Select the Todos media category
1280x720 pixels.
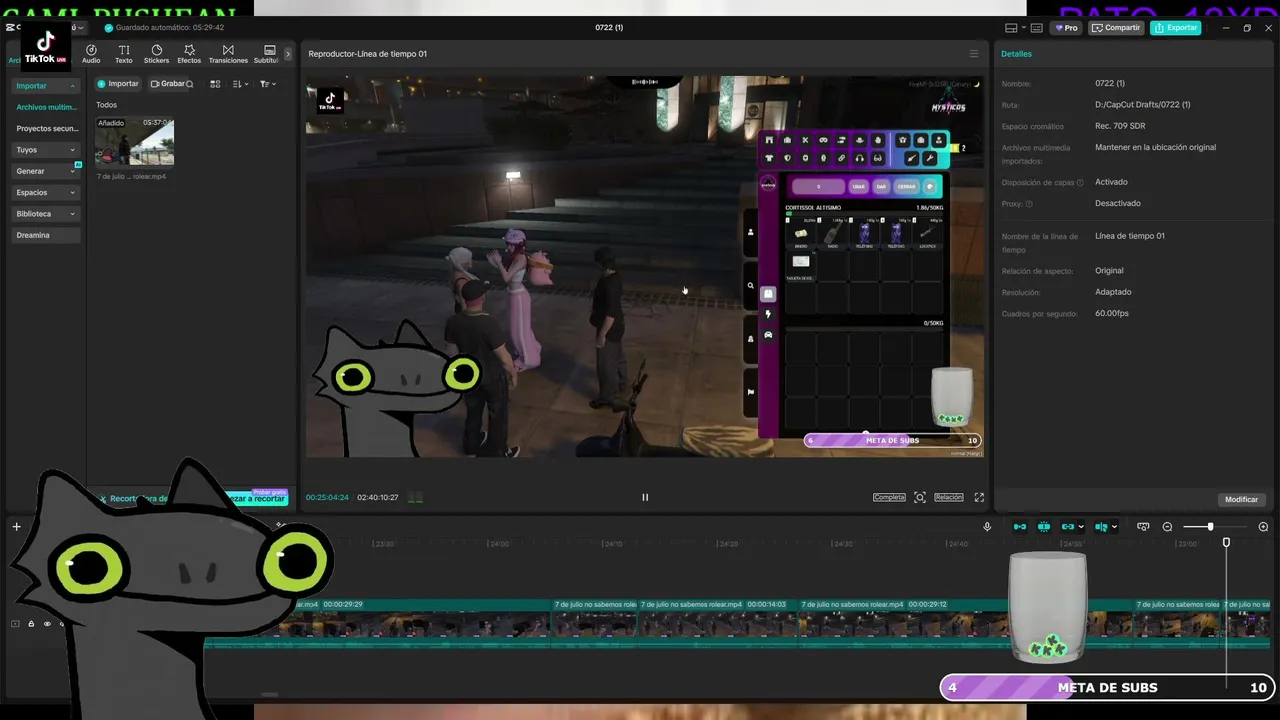click(106, 105)
